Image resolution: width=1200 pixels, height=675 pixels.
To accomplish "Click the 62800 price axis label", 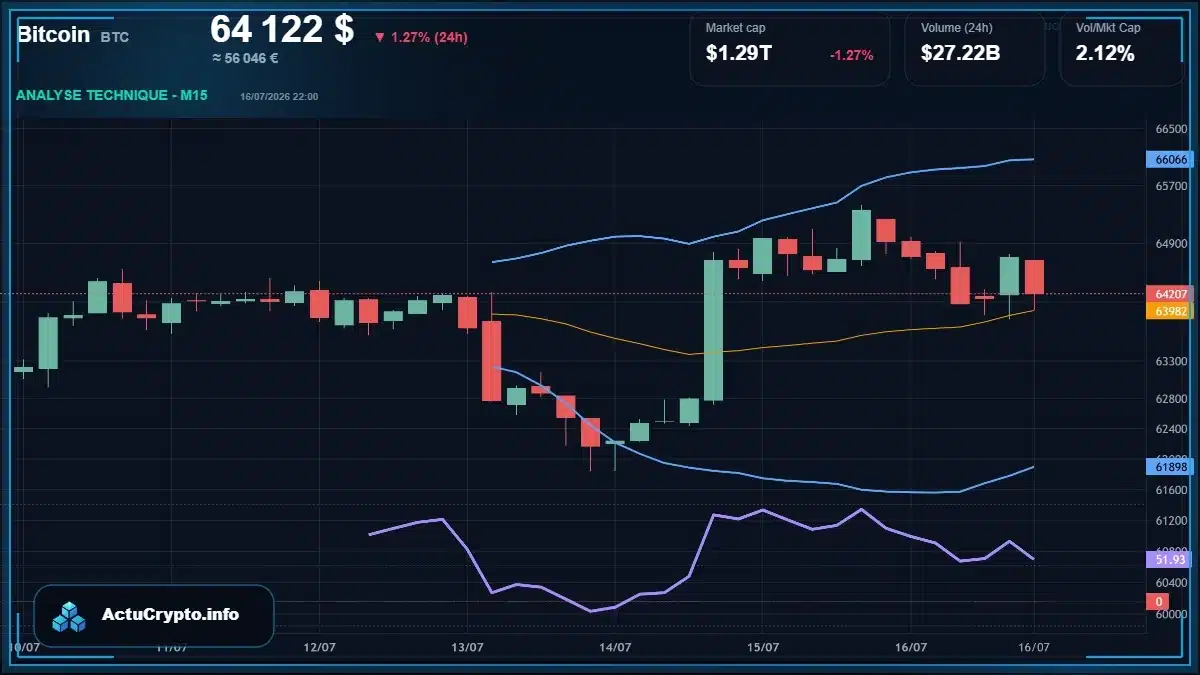I will coord(1171,399).
